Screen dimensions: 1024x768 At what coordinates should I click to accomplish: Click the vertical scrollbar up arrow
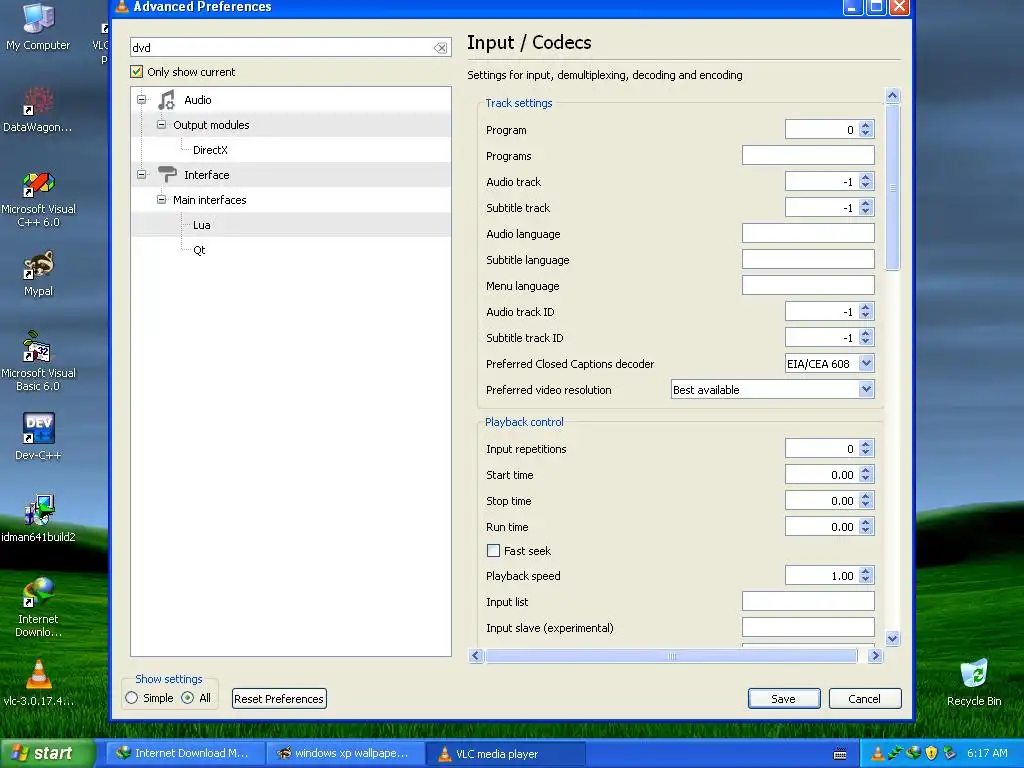[893, 96]
